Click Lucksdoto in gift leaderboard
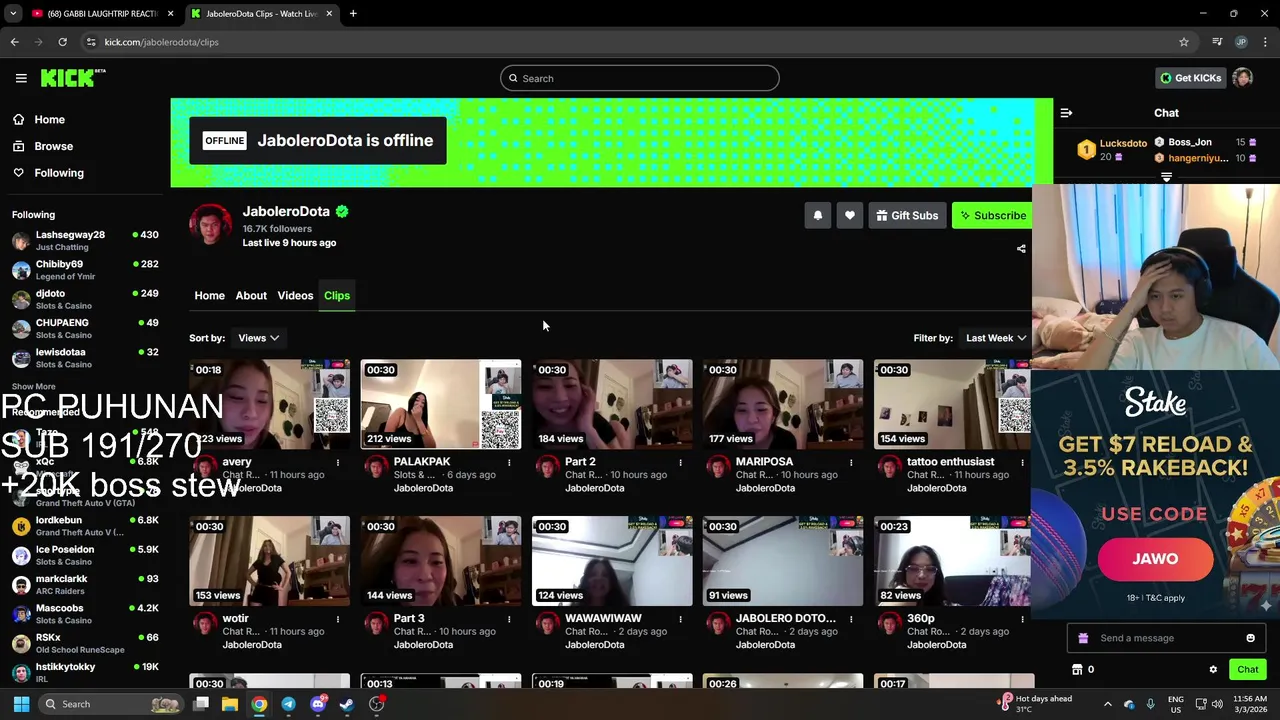This screenshot has height=720, width=1280. tap(1123, 144)
